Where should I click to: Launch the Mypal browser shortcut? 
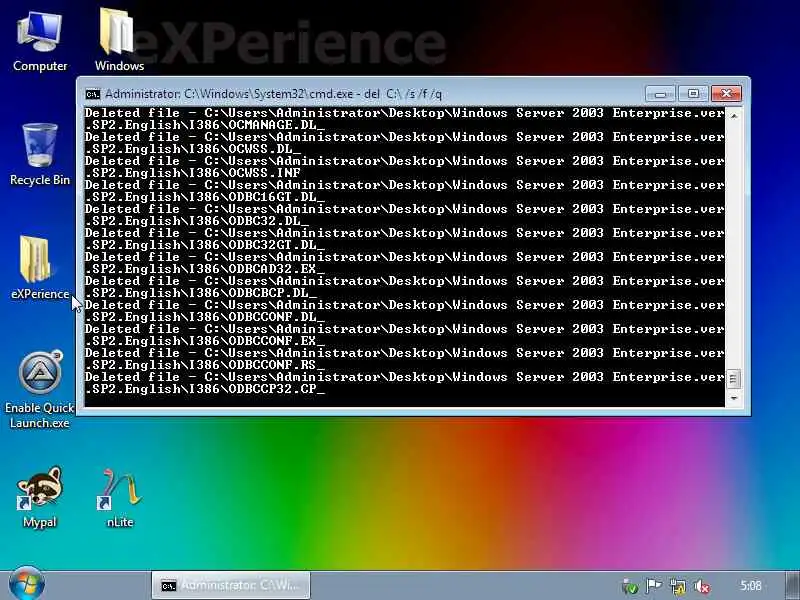tap(40, 497)
